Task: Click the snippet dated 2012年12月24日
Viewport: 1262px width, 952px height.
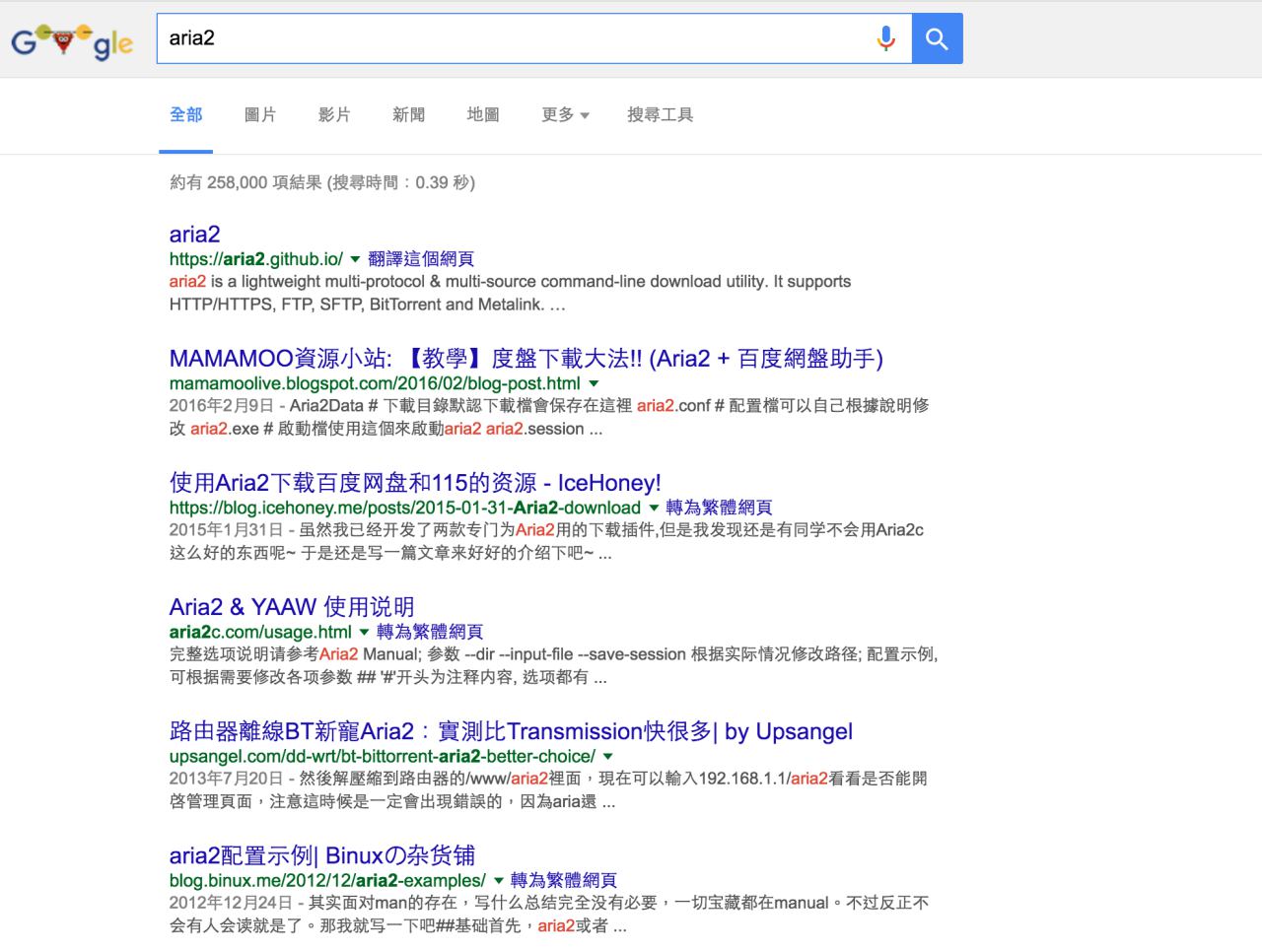Action: [549, 914]
